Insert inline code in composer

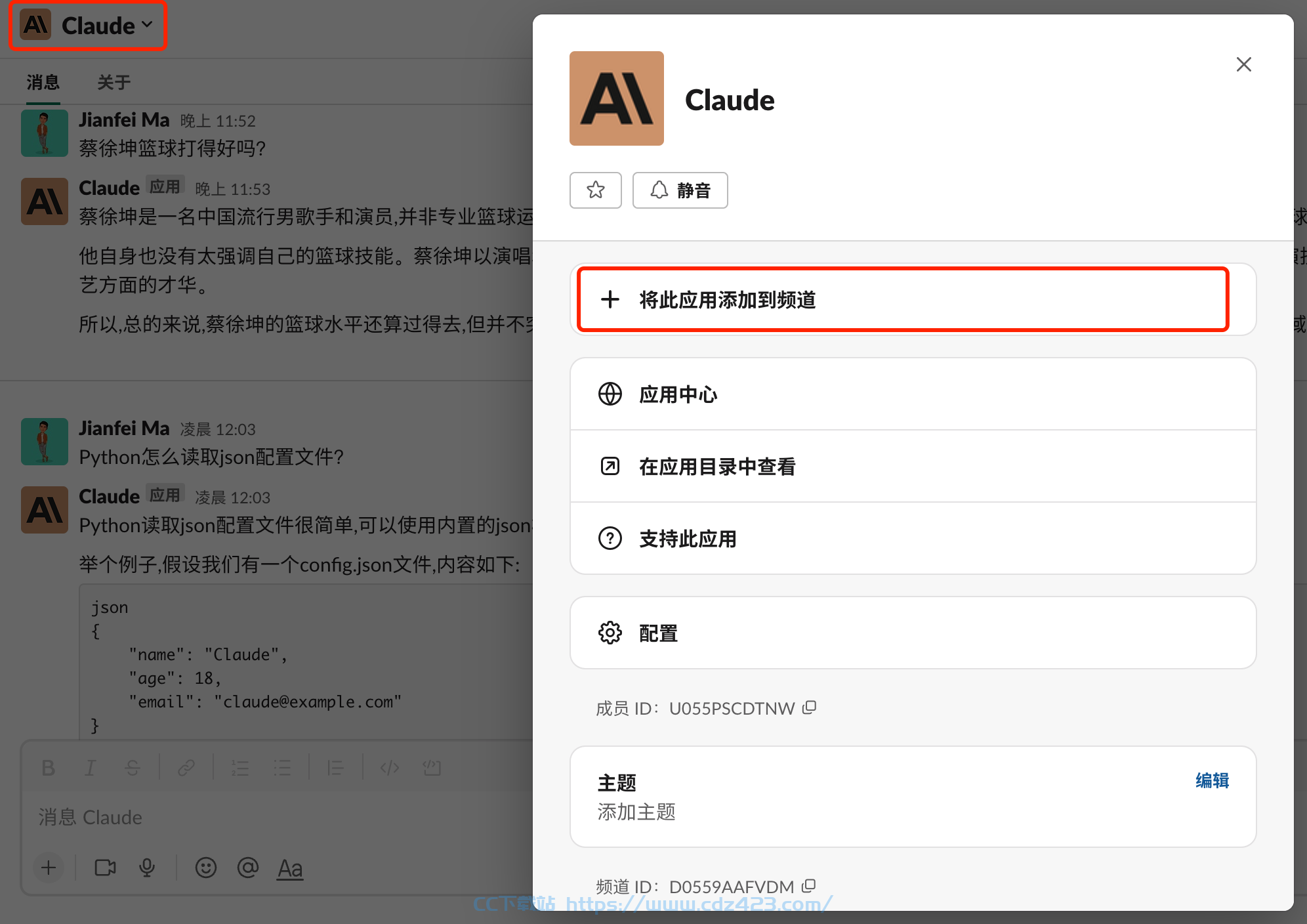coord(389,768)
